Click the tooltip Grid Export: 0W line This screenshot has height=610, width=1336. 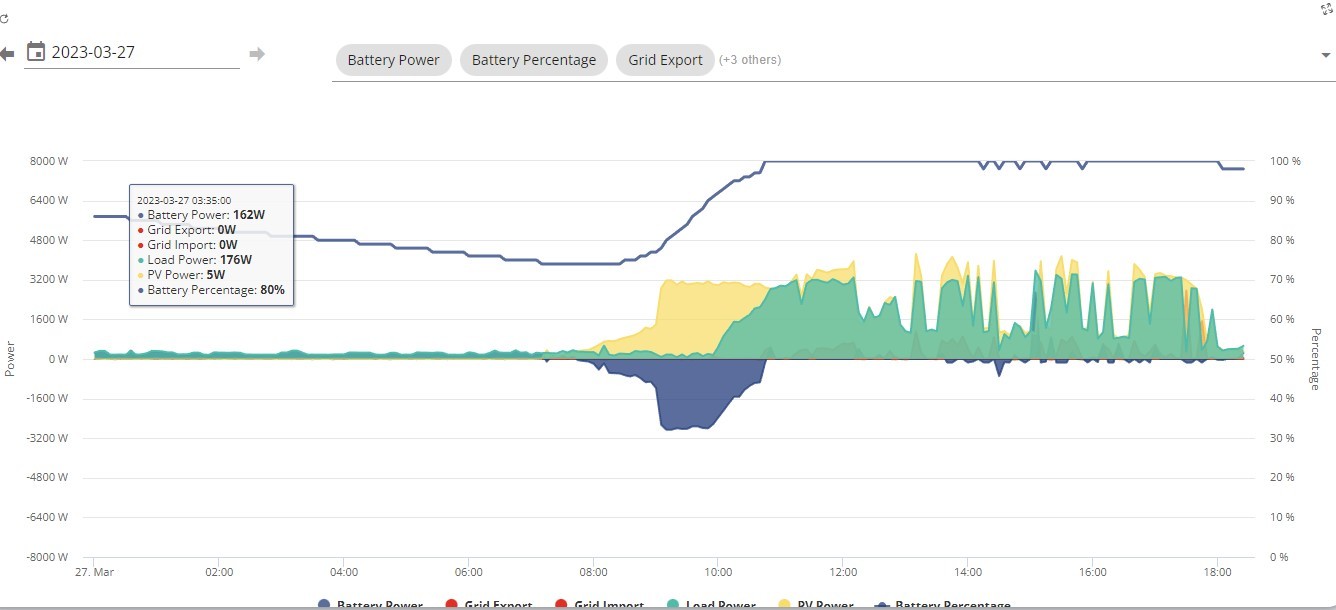coord(188,230)
